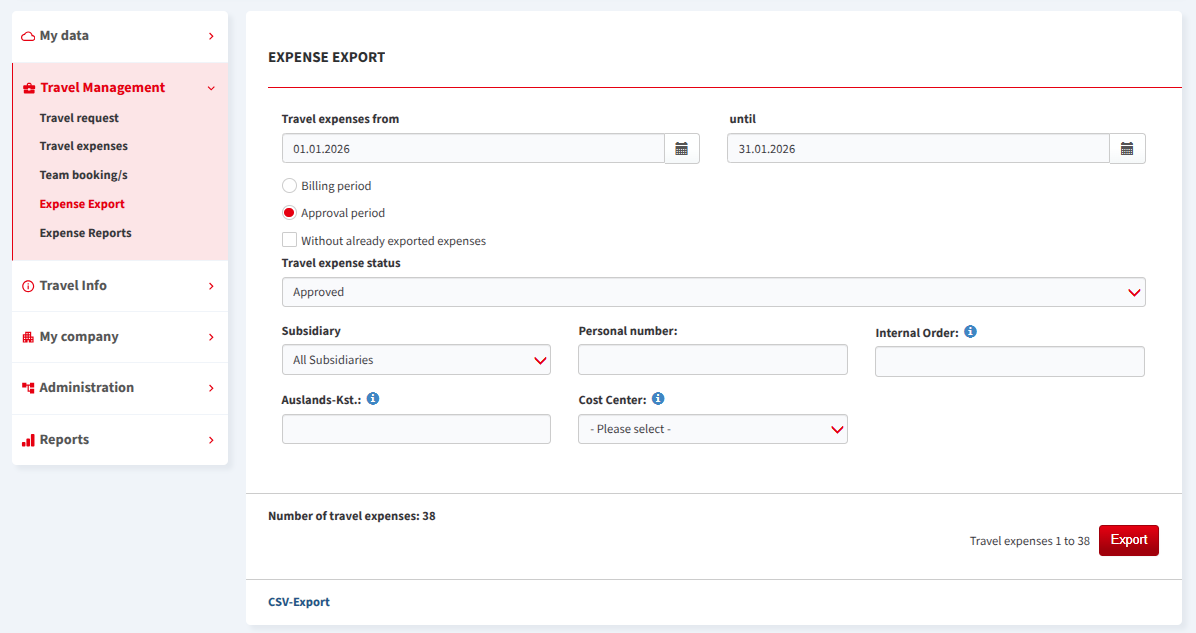Screen dimensions: 1196x633
Task: Open calendar picker for Travel expenses from
Action: [x=682, y=149]
